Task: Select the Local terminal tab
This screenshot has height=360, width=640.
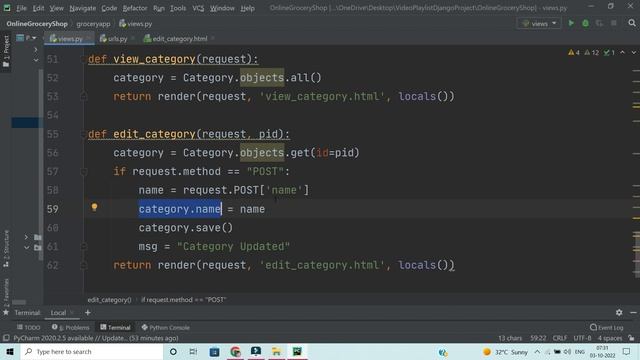Action: click(58, 313)
